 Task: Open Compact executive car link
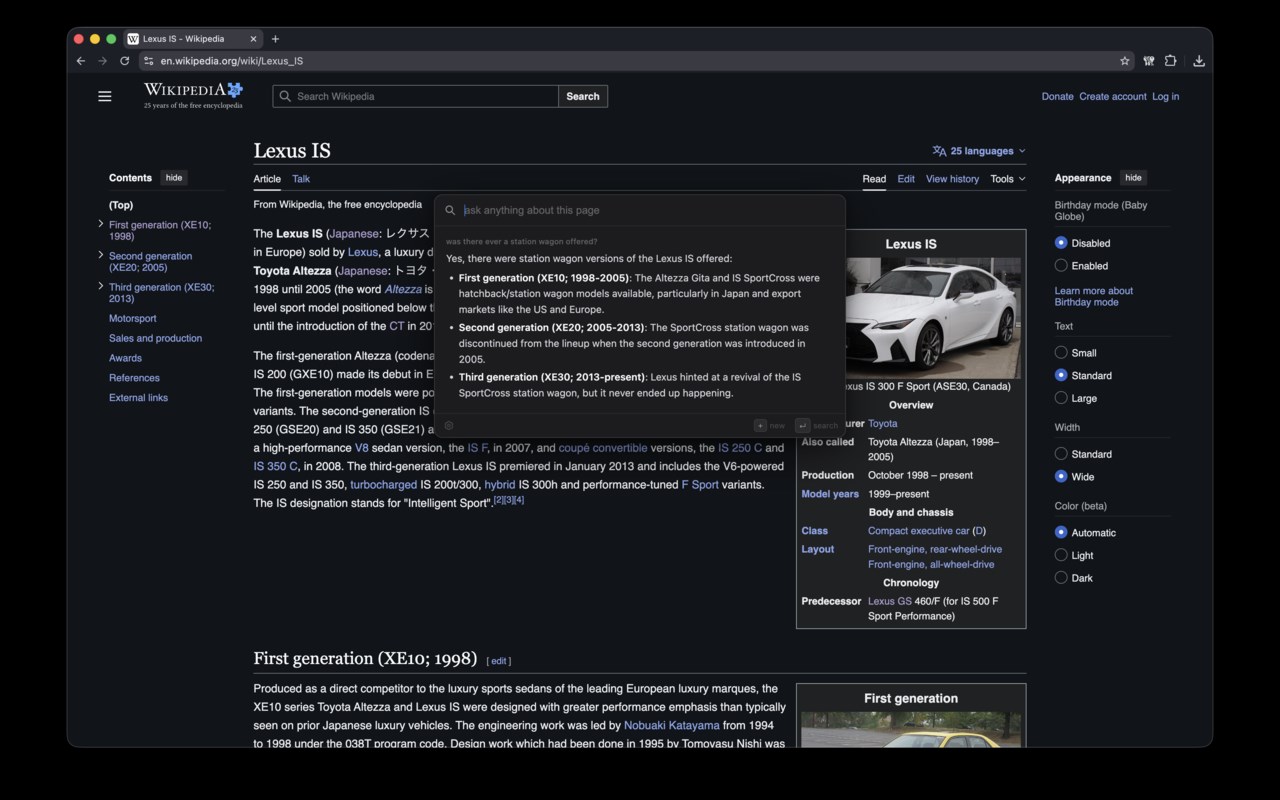tap(918, 531)
